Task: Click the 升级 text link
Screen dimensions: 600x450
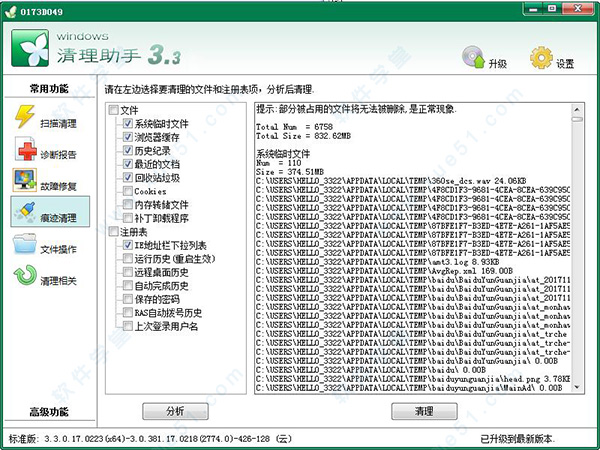Action: coord(497,64)
